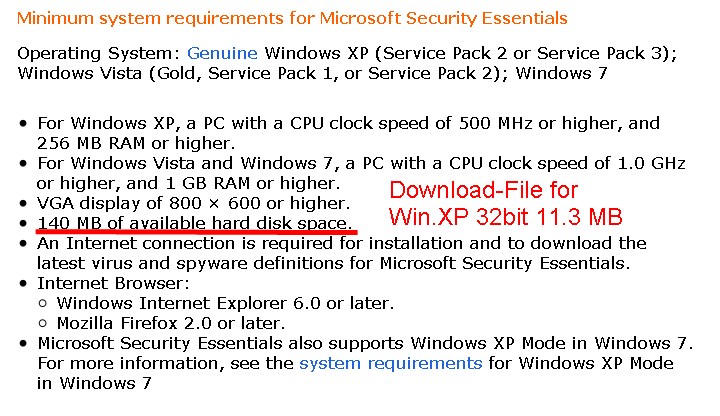Click the red Download-File for annotation
Image resolution: width=720 pixels, height=416 pixels.
(484, 190)
